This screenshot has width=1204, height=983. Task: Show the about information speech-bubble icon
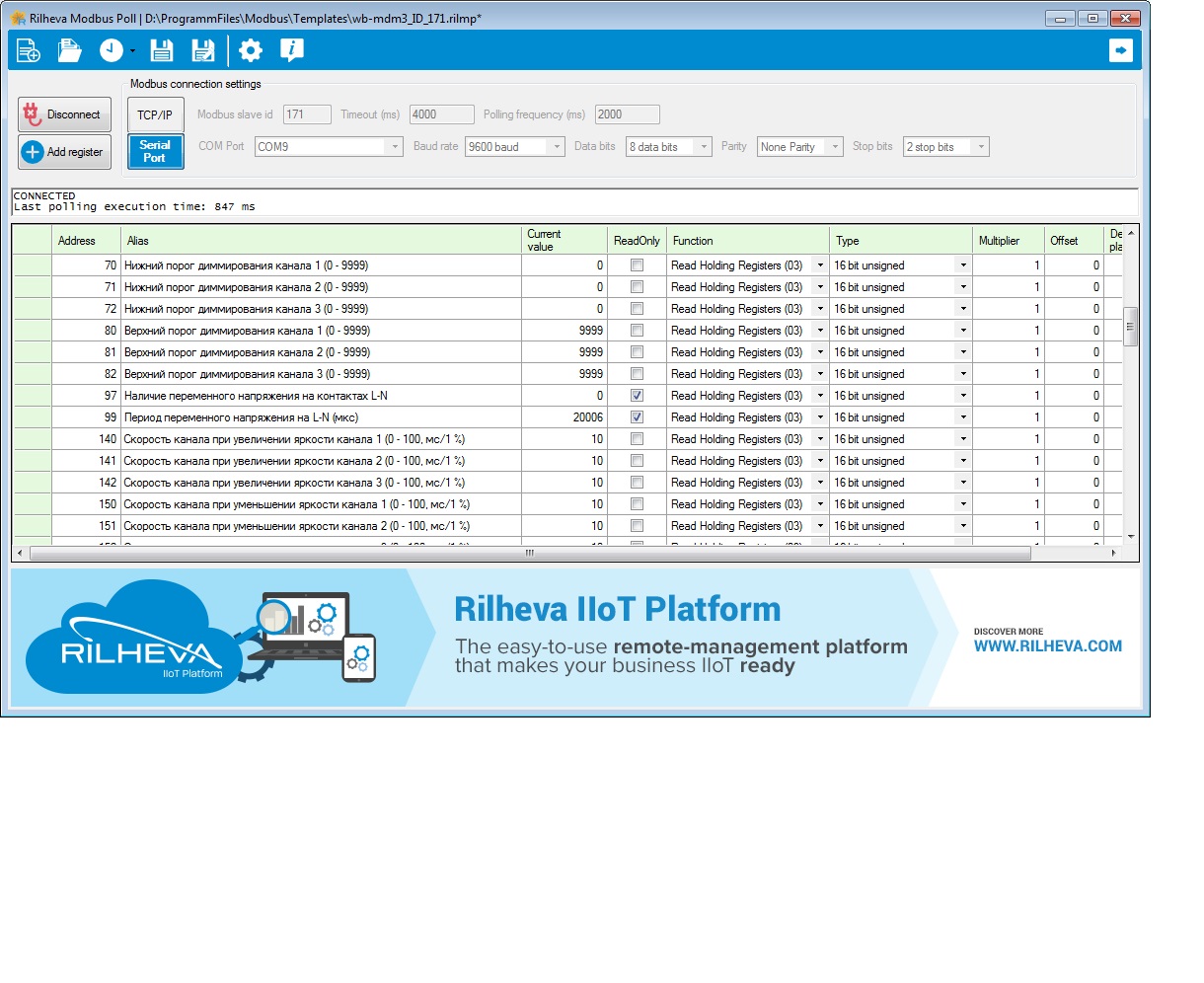point(292,50)
